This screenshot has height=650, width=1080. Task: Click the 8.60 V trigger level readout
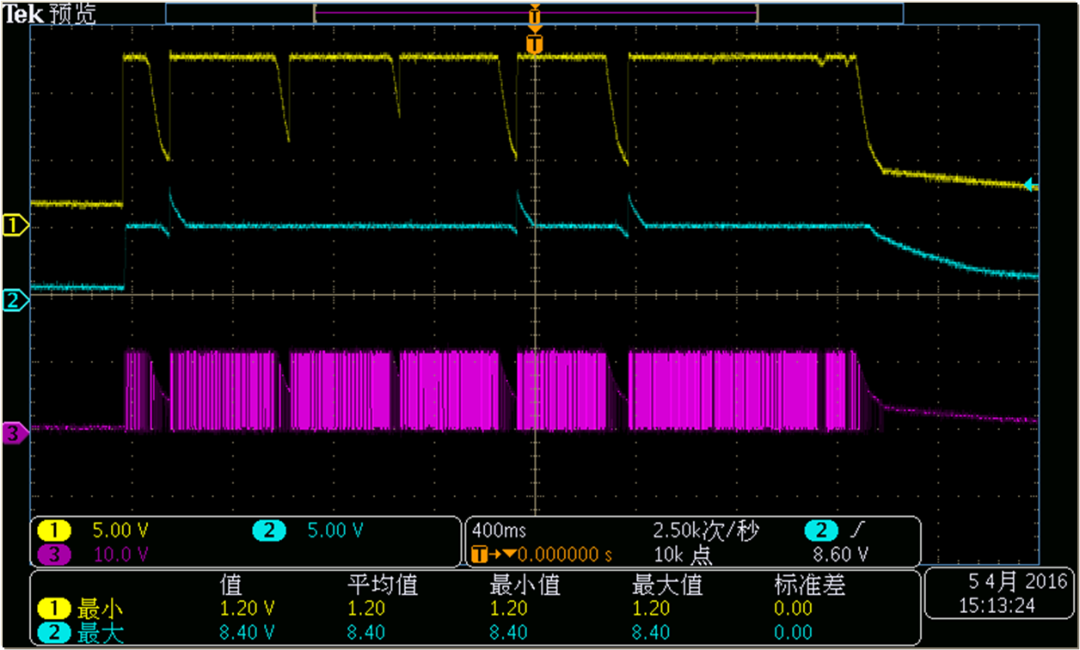(x=841, y=554)
